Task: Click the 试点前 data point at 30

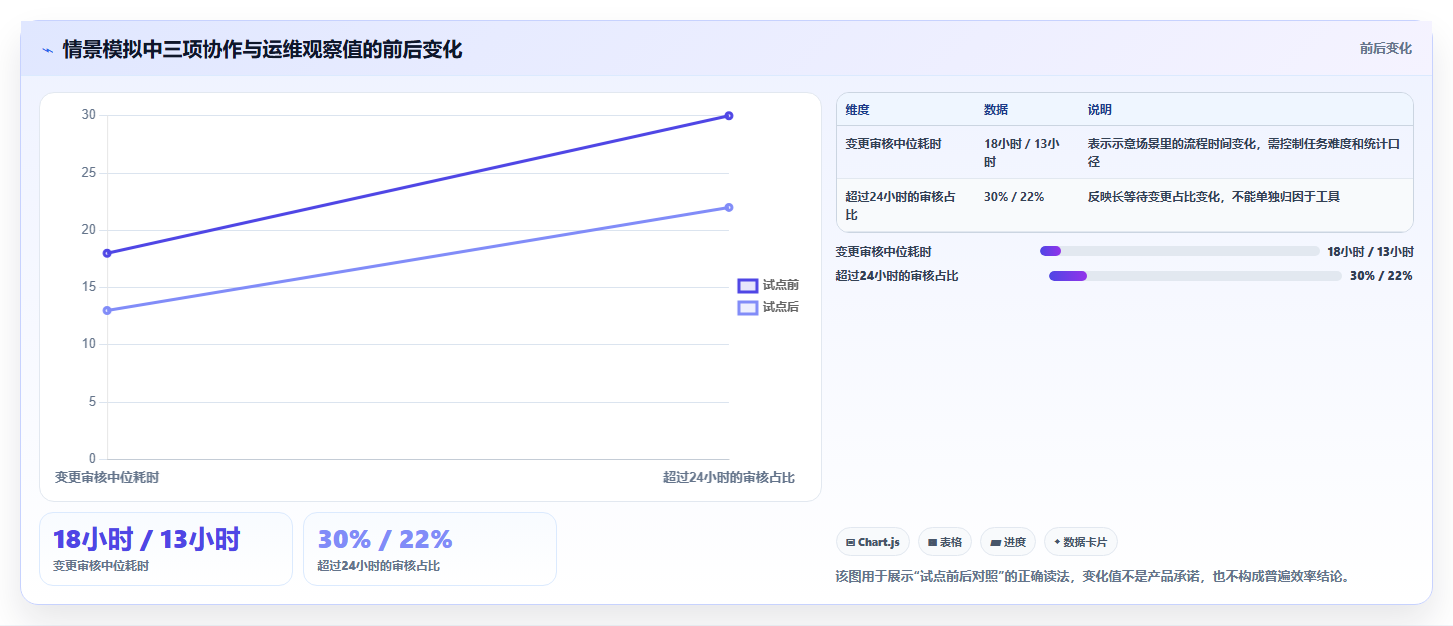Action: 729,116
